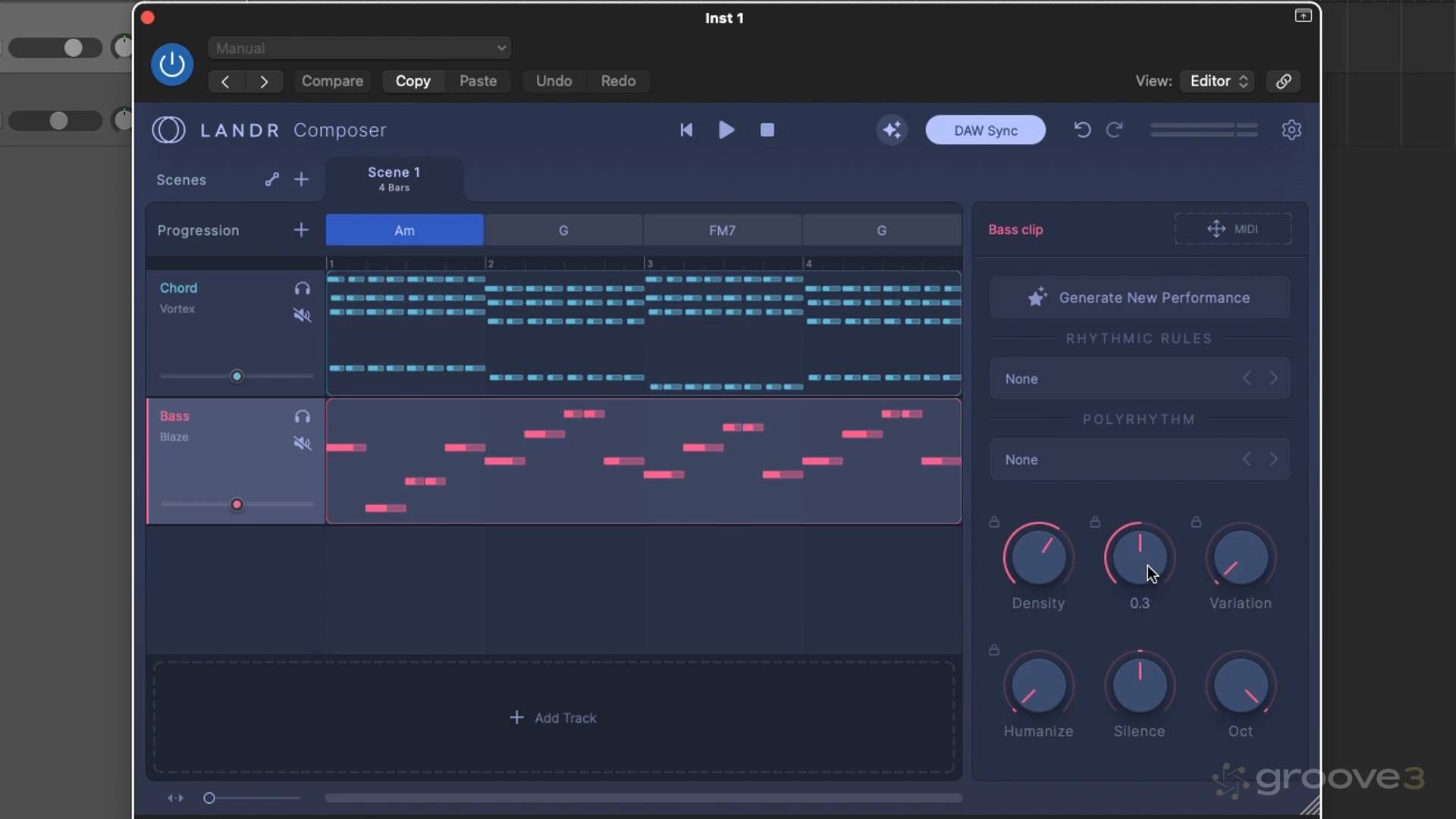Click the LANDR logo icon

[168, 130]
